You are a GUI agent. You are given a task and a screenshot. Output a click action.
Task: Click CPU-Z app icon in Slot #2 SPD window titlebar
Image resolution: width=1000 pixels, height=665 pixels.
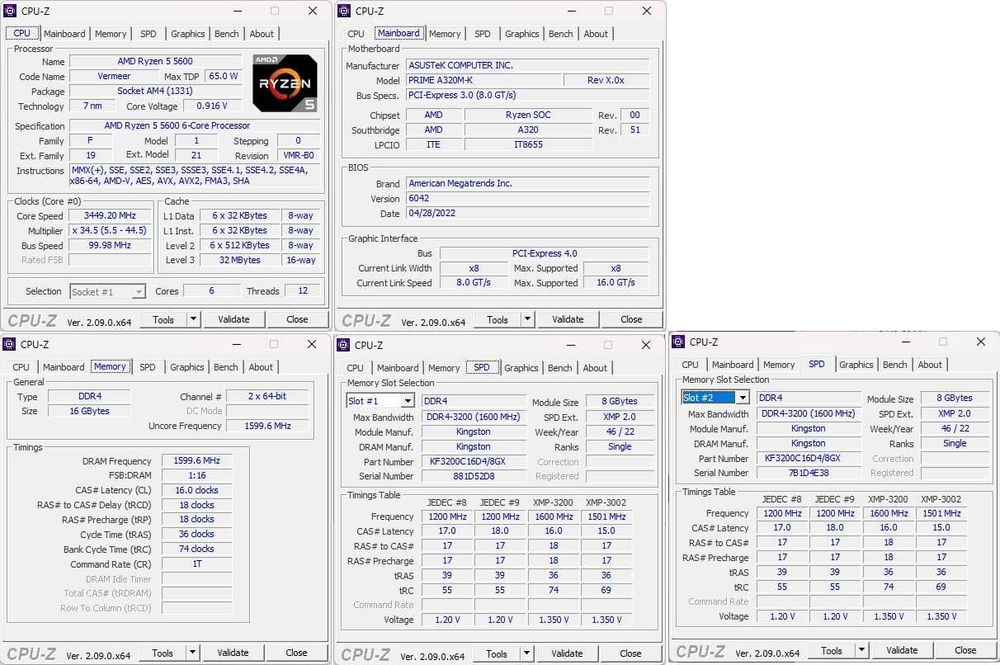tap(679, 342)
